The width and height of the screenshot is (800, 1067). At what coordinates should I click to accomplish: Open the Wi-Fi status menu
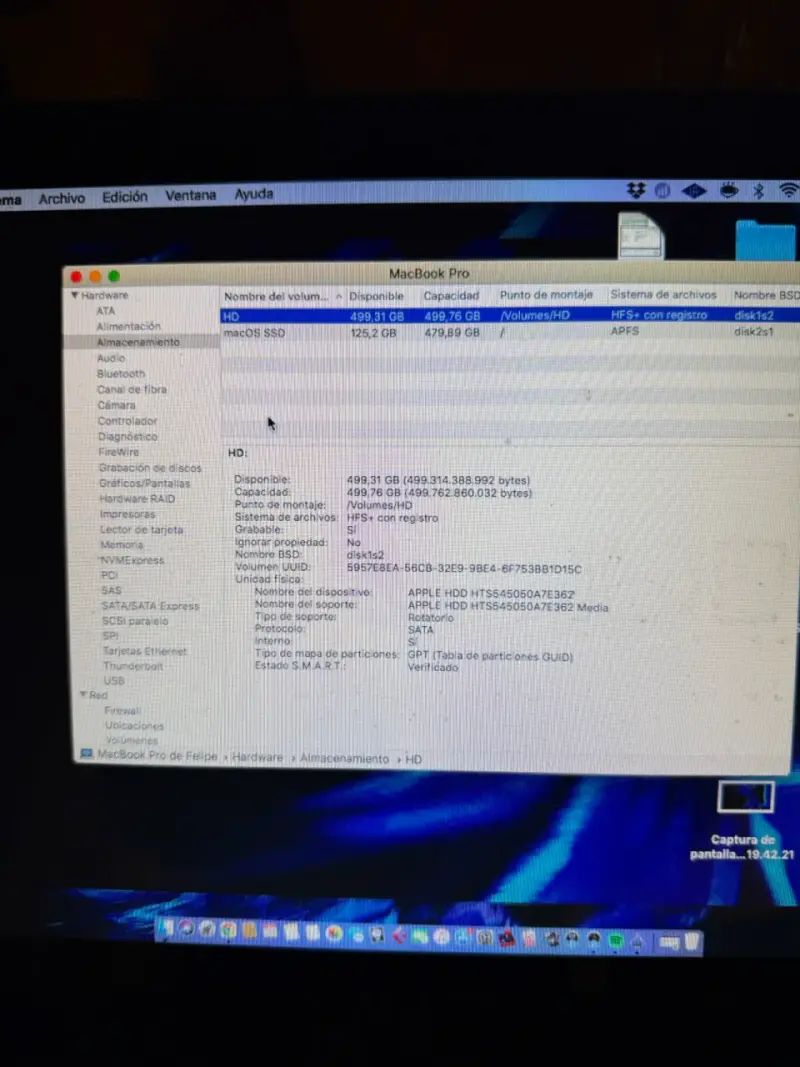pos(788,191)
